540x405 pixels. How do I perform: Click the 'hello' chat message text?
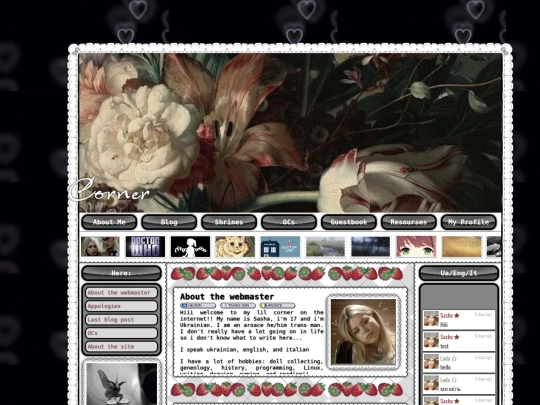445,367
